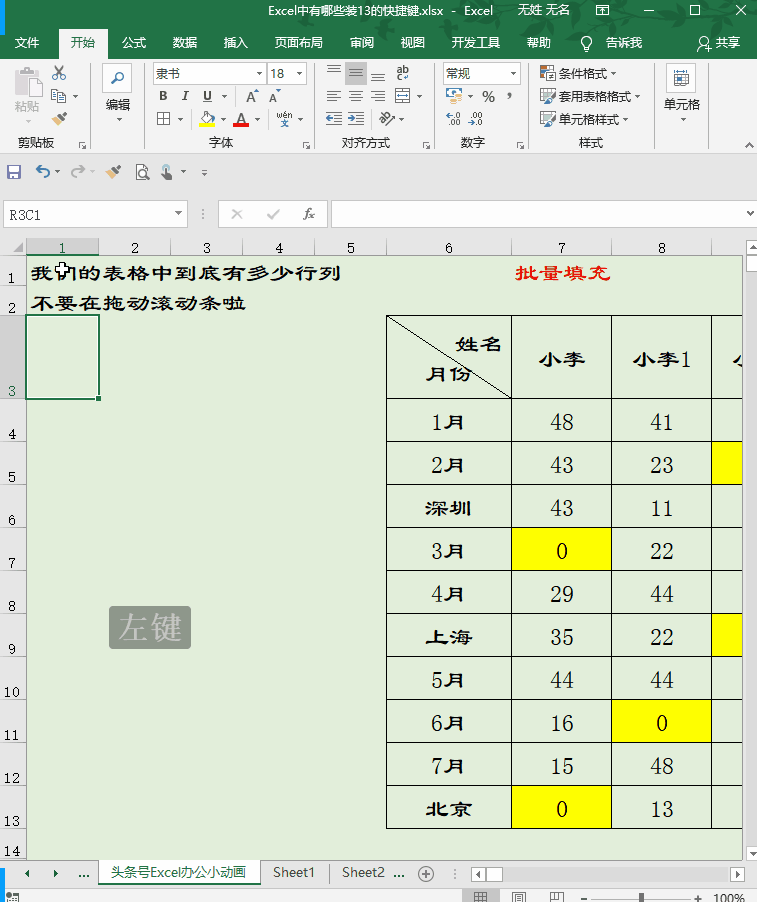Switch to the 公式 ribbon tab
Viewport: 757px width, 902px height.
(x=134, y=43)
